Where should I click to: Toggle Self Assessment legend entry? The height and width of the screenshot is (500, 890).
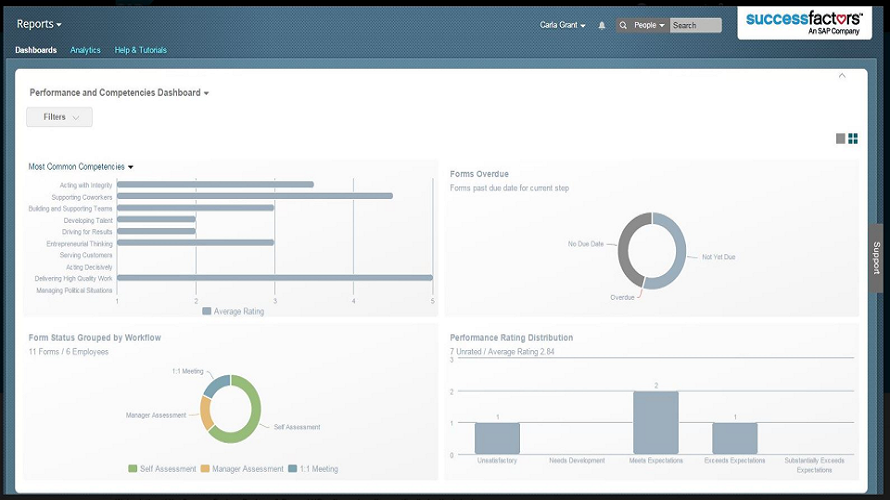point(160,468)
